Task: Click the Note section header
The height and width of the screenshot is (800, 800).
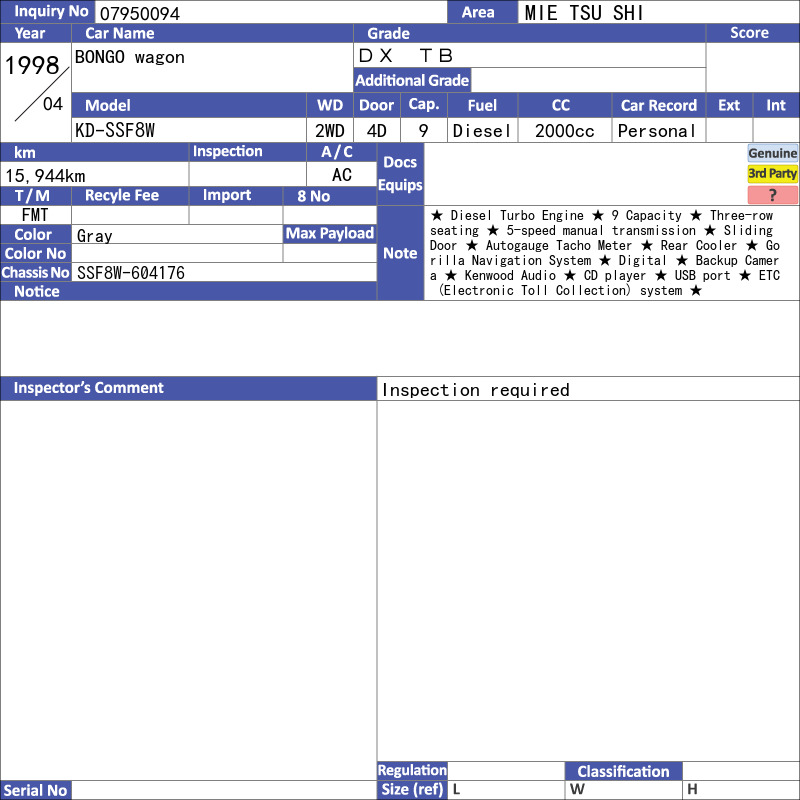Action: [401, 253]
